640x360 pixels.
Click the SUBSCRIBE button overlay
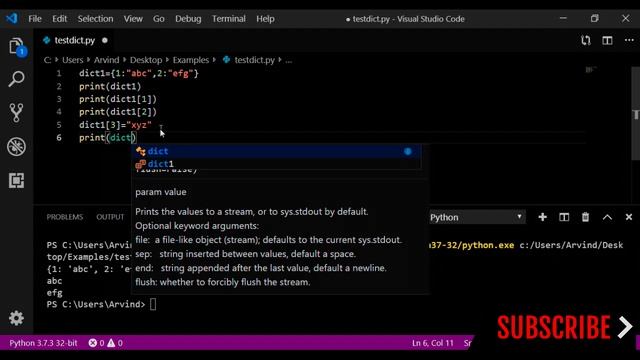click(564, 327)
